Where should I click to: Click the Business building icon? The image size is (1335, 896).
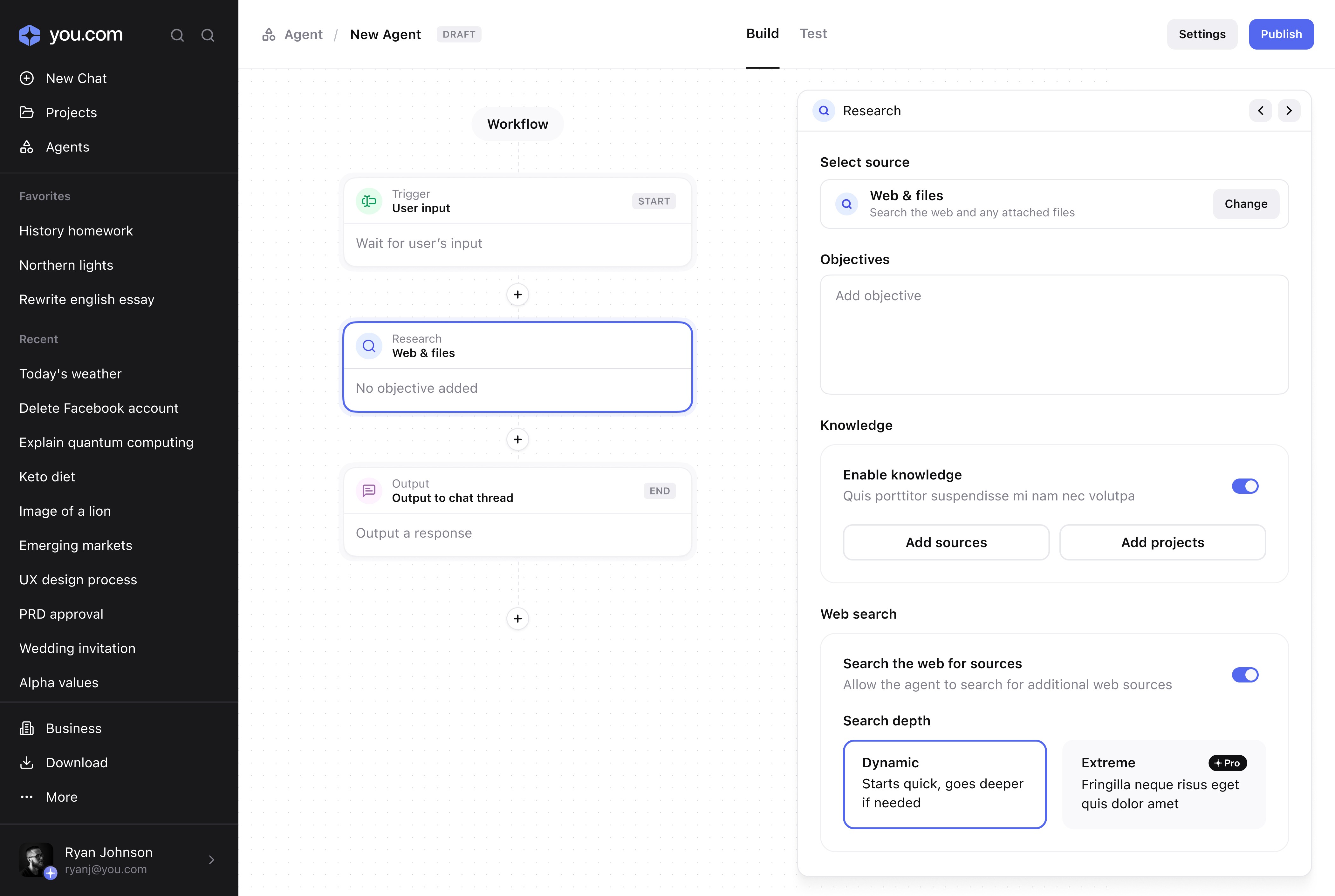pyautogui.click(x=26, y=729)
